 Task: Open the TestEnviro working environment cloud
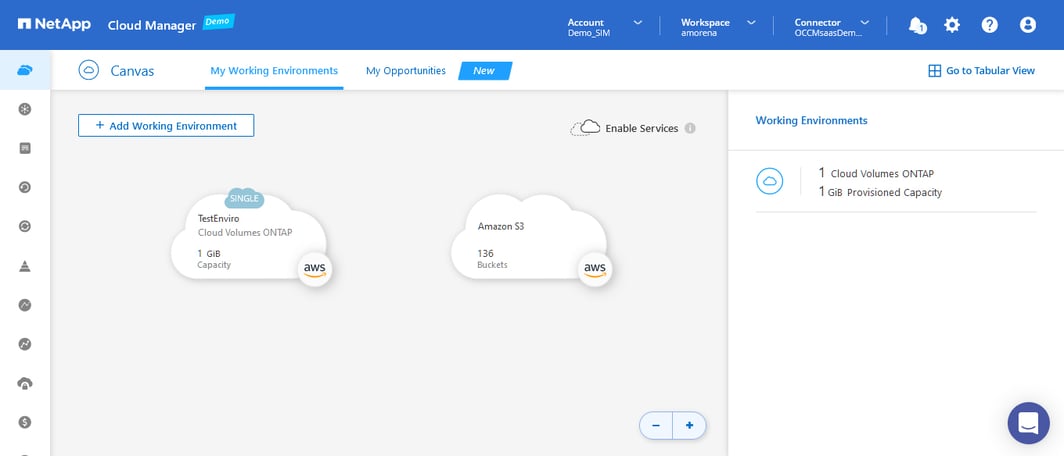(248, 240)
